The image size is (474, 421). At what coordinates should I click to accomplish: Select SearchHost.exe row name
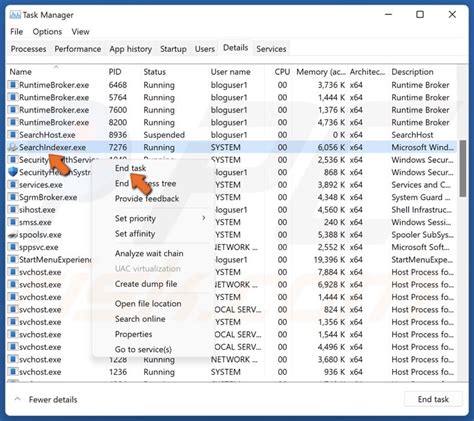pos(47,135)
